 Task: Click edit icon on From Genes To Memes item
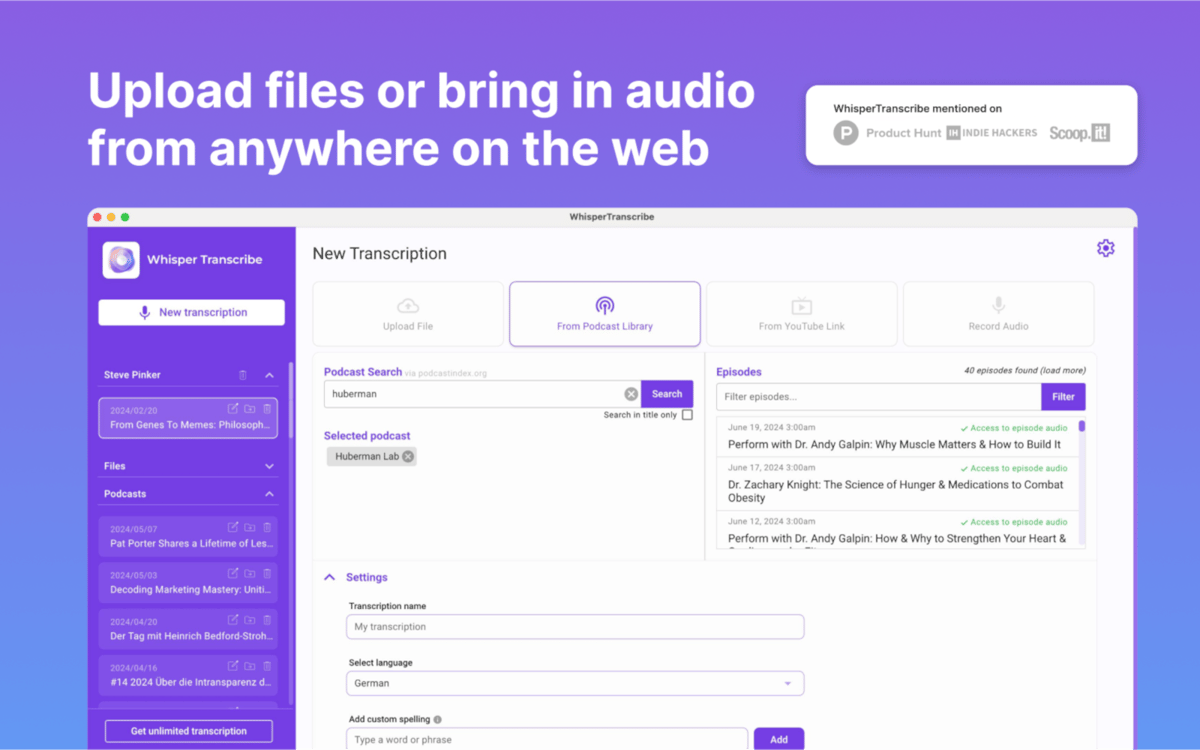(x=233, y=408)
